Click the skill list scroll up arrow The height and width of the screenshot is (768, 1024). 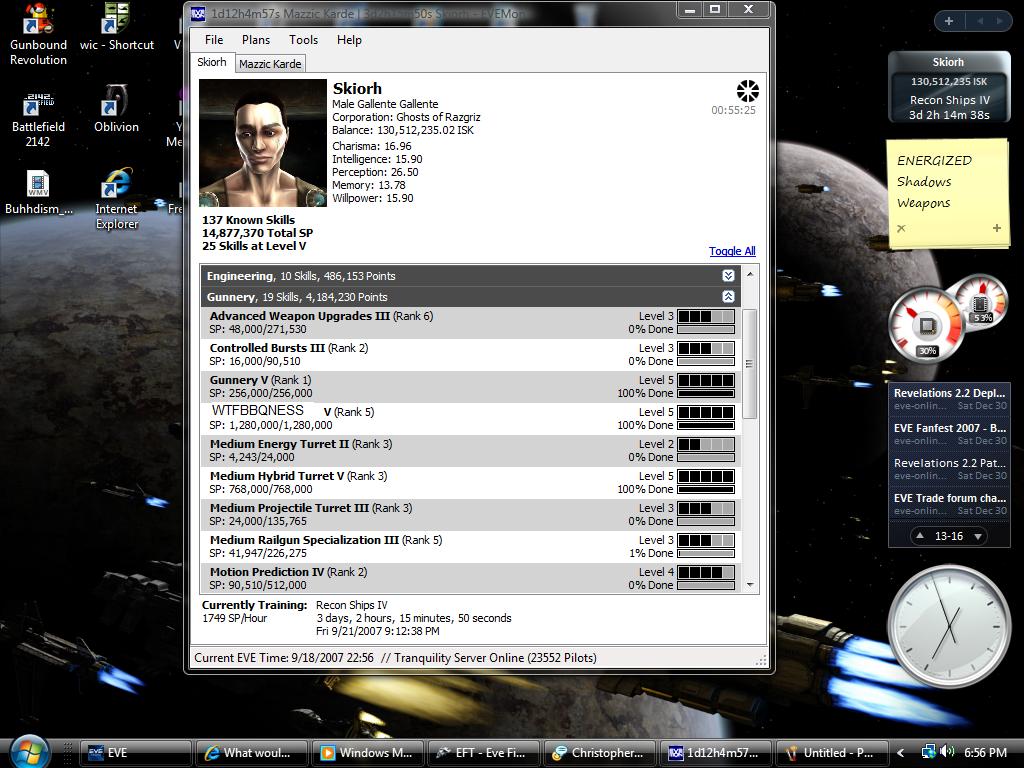[750, 274]
